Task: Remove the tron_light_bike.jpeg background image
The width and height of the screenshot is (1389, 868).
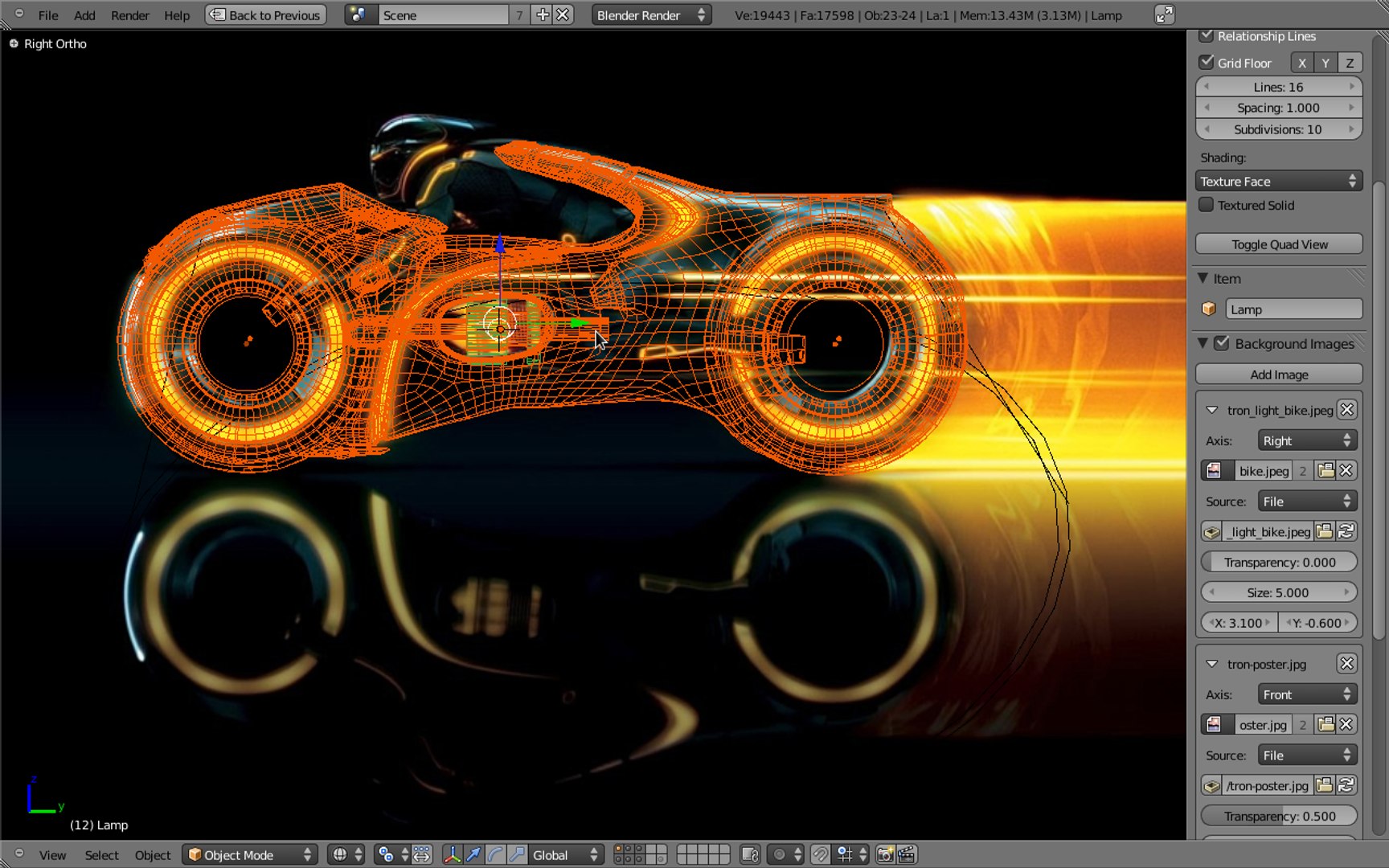Action: point(1347,409)
